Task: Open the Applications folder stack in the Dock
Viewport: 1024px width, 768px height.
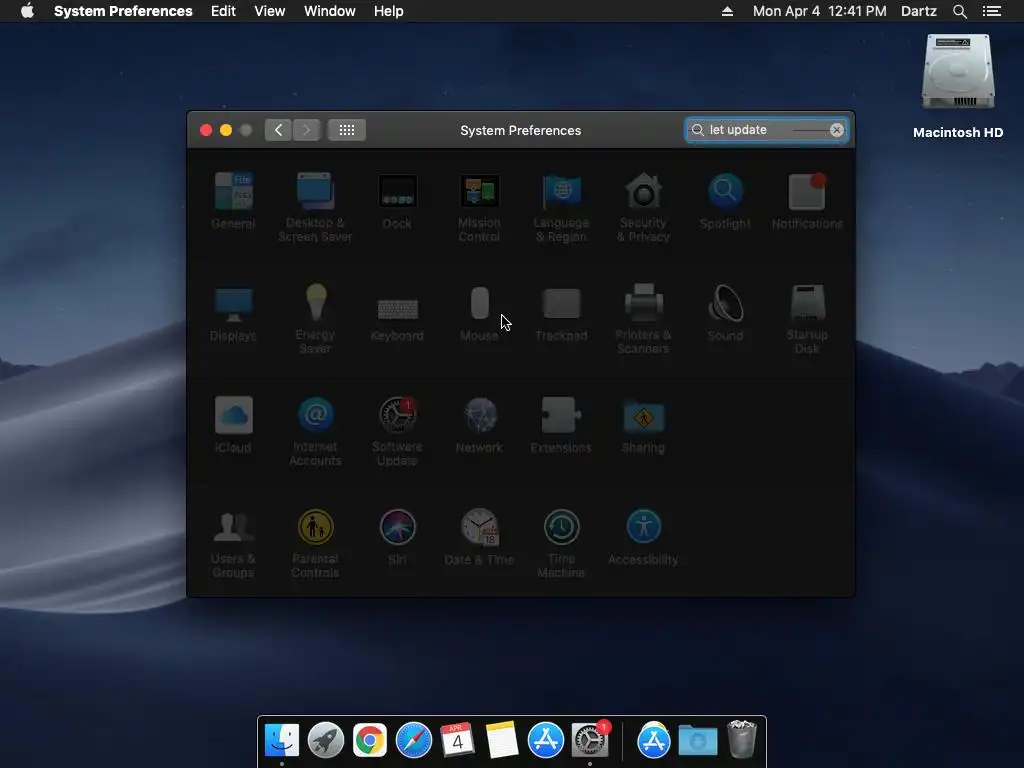Action: 654,740
